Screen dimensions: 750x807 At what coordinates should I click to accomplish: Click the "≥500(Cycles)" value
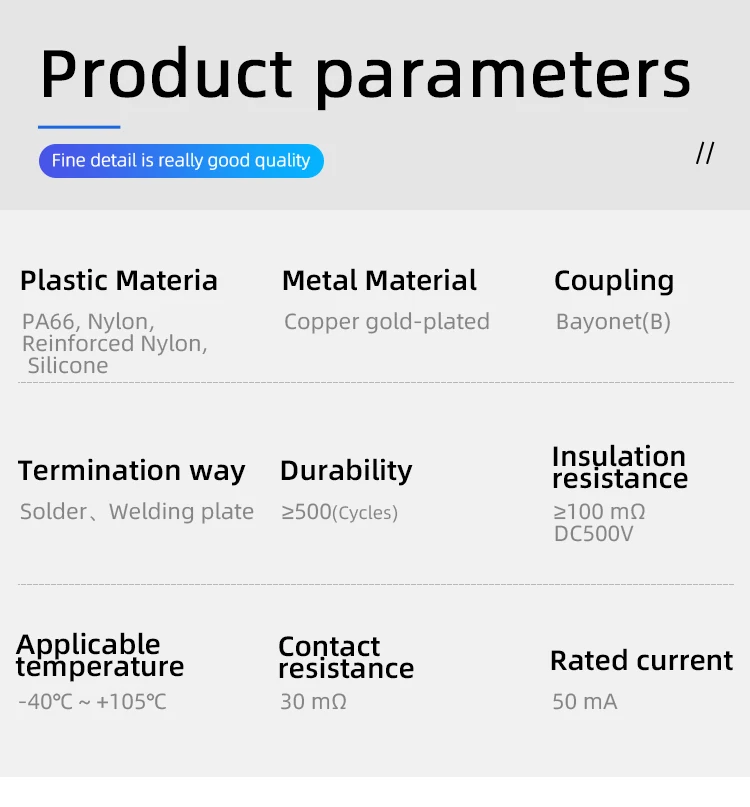tap(339, 512)
